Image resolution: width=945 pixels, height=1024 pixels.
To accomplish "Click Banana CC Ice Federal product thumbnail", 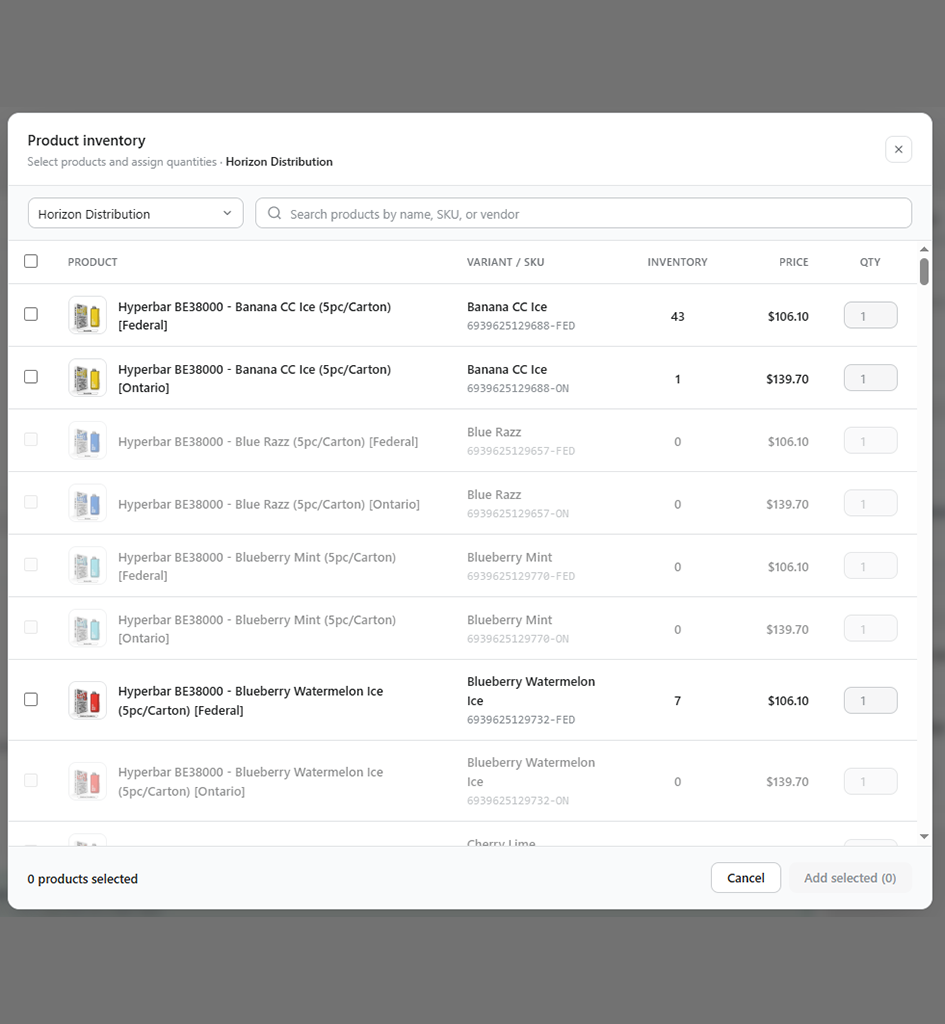I will (x=88, y=315).
